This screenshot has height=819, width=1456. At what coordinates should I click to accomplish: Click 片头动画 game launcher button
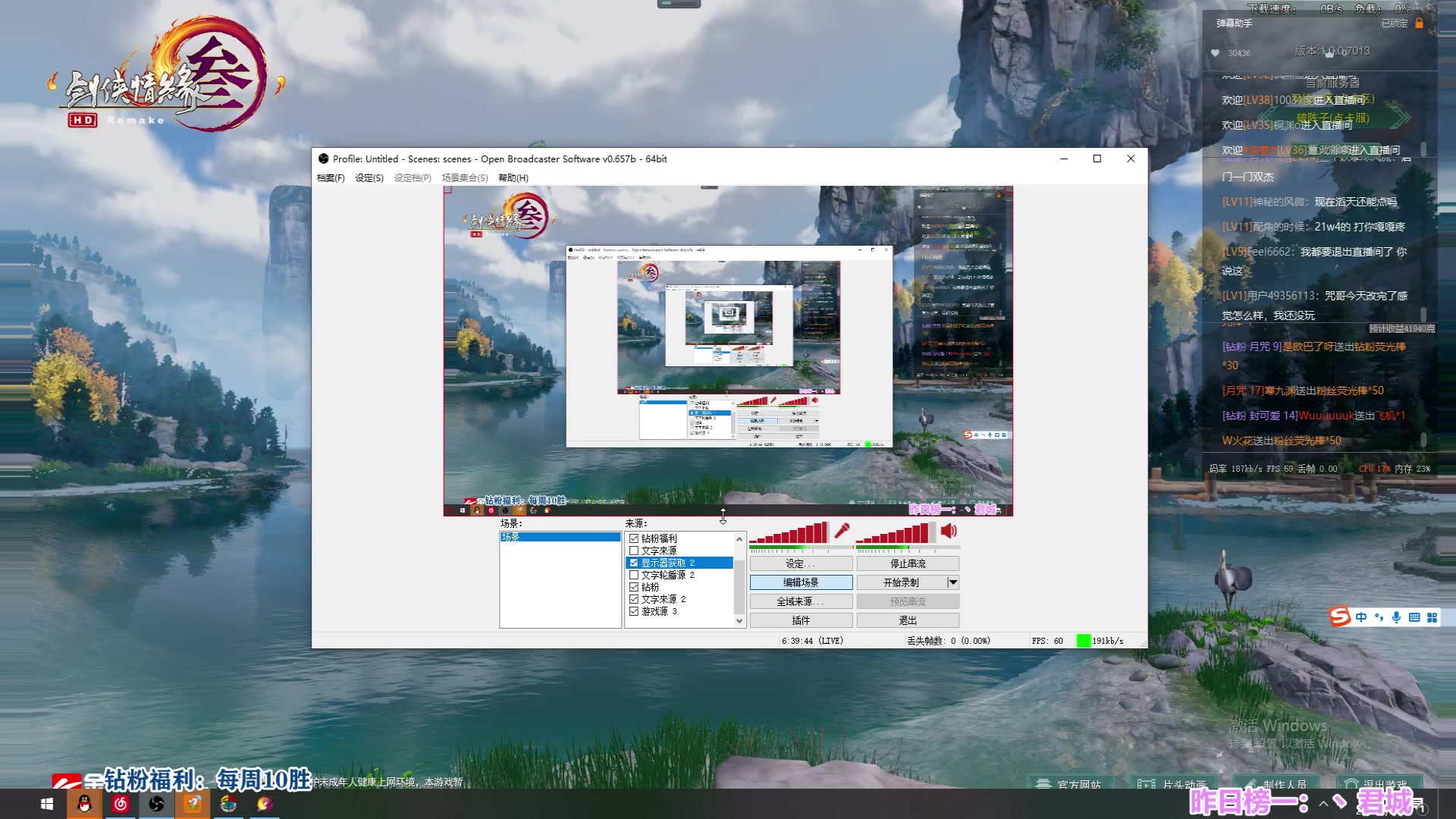[x=1175, y=783]
